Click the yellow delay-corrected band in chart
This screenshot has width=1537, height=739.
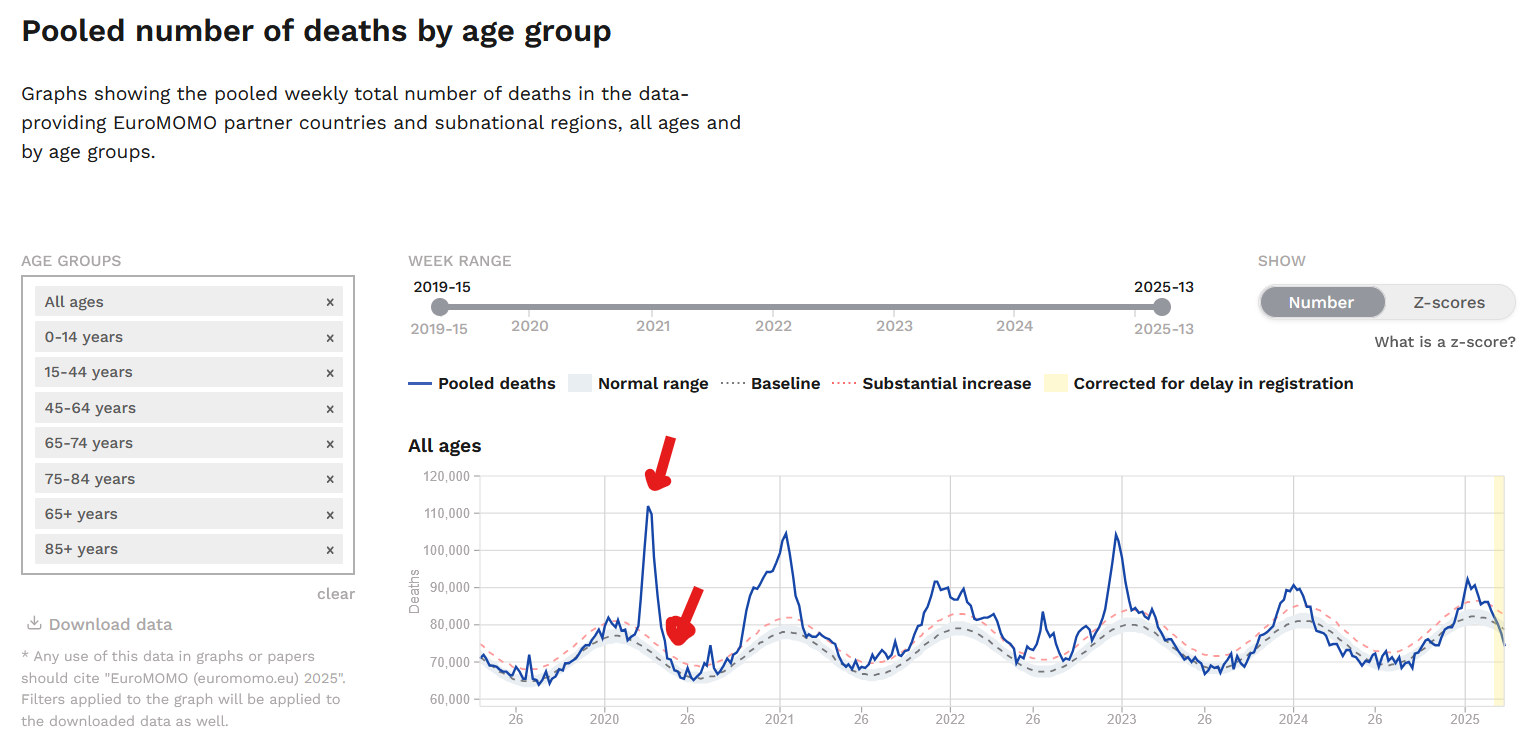[x=1499, y=591]
